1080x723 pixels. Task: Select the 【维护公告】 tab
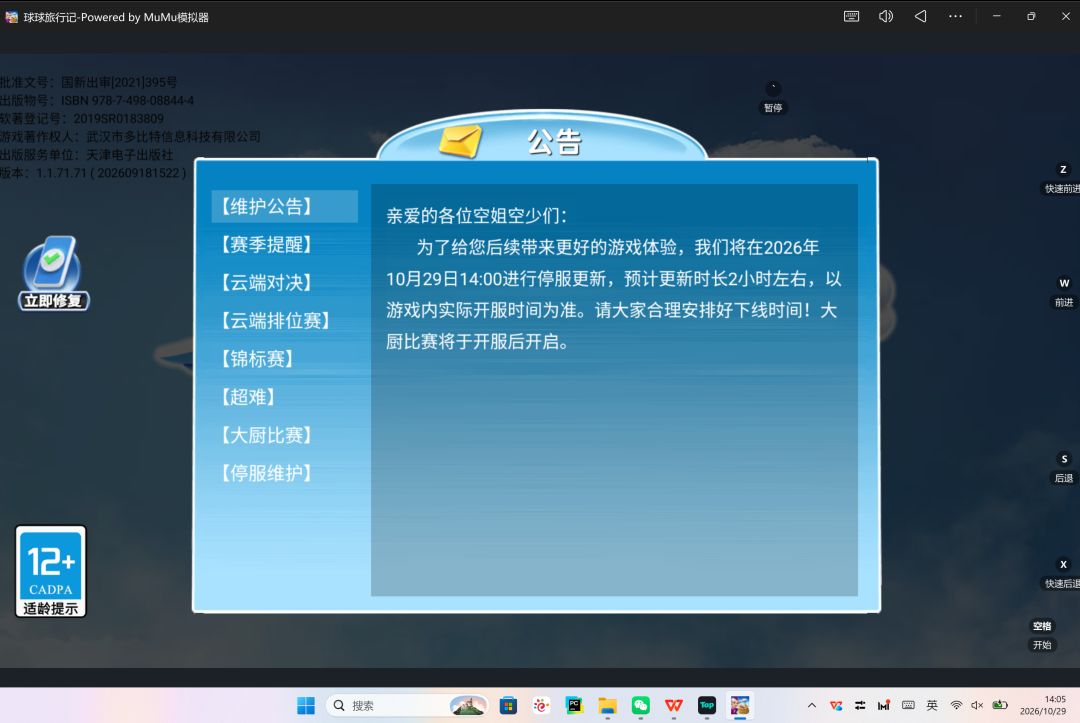click(284, 206)
